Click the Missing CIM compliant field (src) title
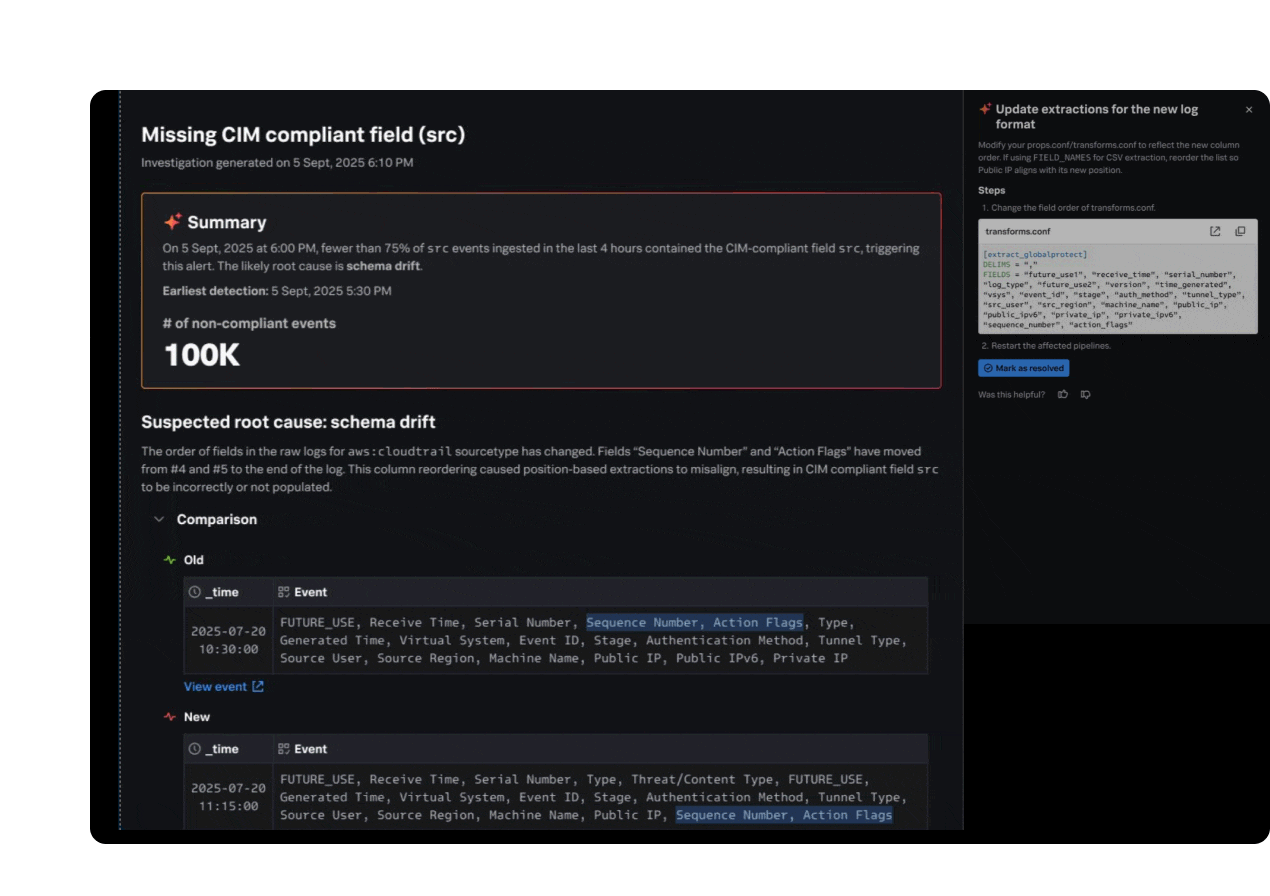Image resolution: width=1270 pixels, height=896 pixels. pos(303,134)
